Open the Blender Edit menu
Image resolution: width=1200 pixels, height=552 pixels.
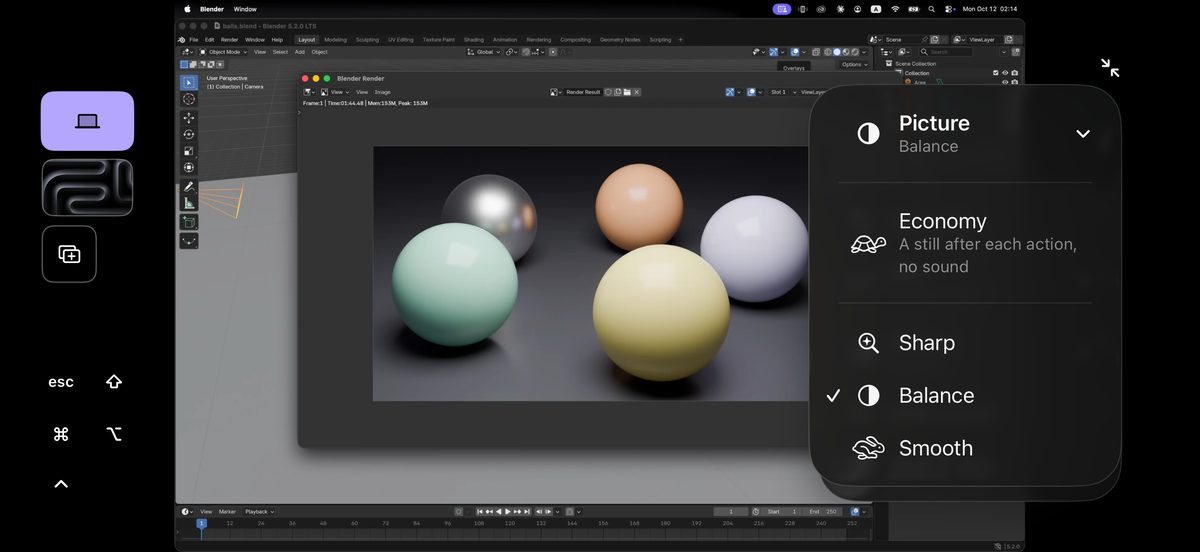click(x=209, y=40)
